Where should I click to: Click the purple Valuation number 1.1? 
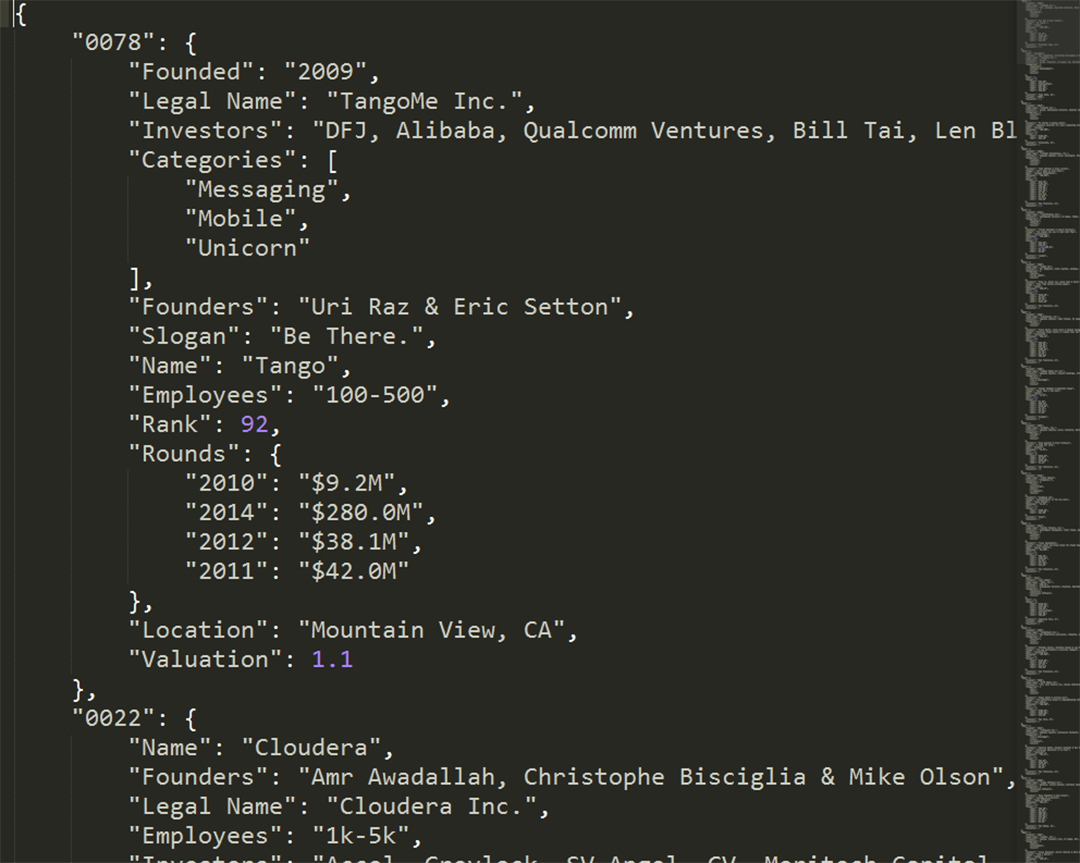332,659
